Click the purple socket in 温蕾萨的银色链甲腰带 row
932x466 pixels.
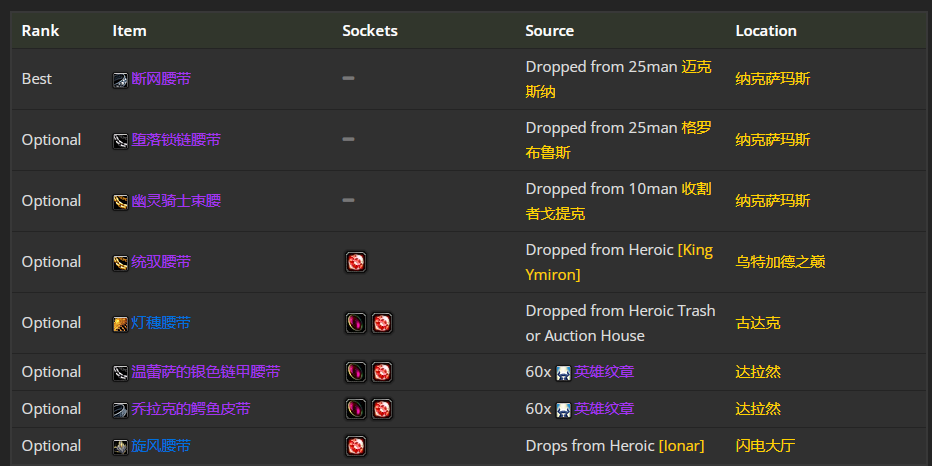pos(356,372)
